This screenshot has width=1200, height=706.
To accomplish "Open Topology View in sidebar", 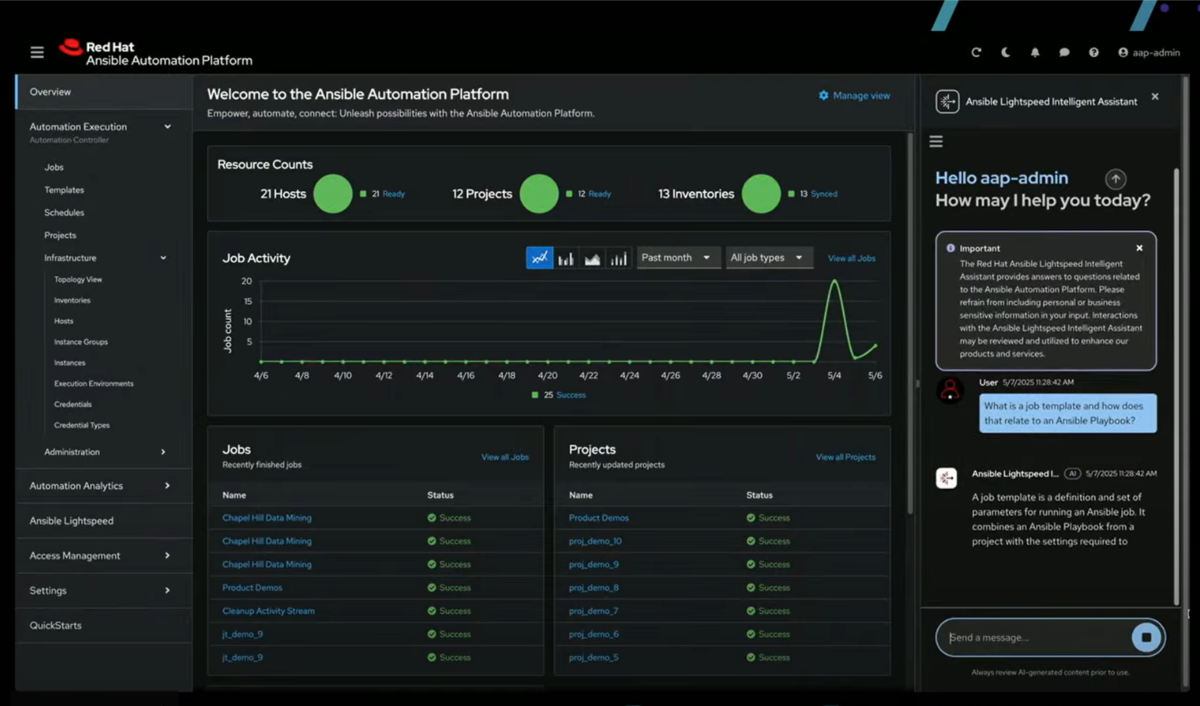I will coord(78,280).
